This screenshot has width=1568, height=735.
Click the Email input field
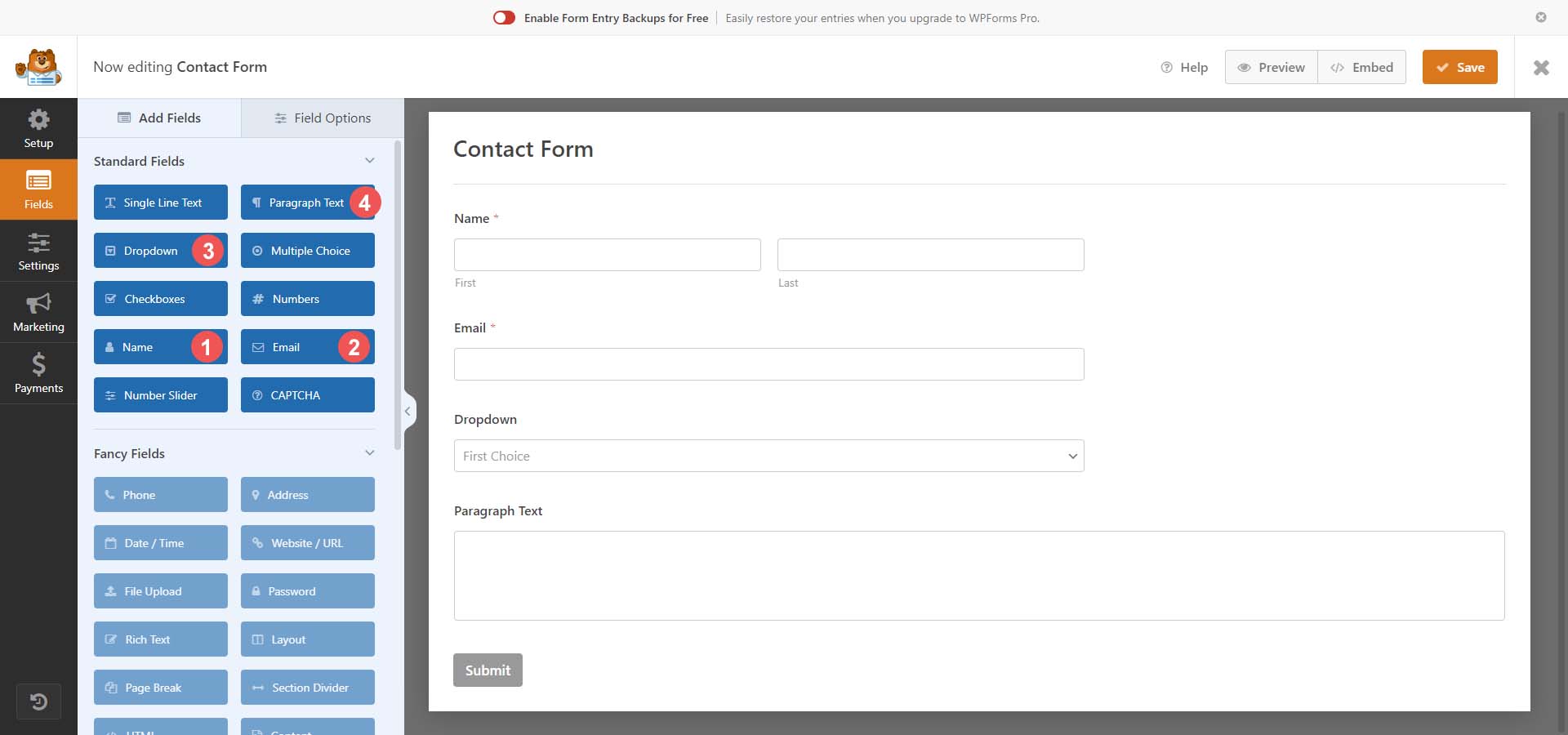768,364
